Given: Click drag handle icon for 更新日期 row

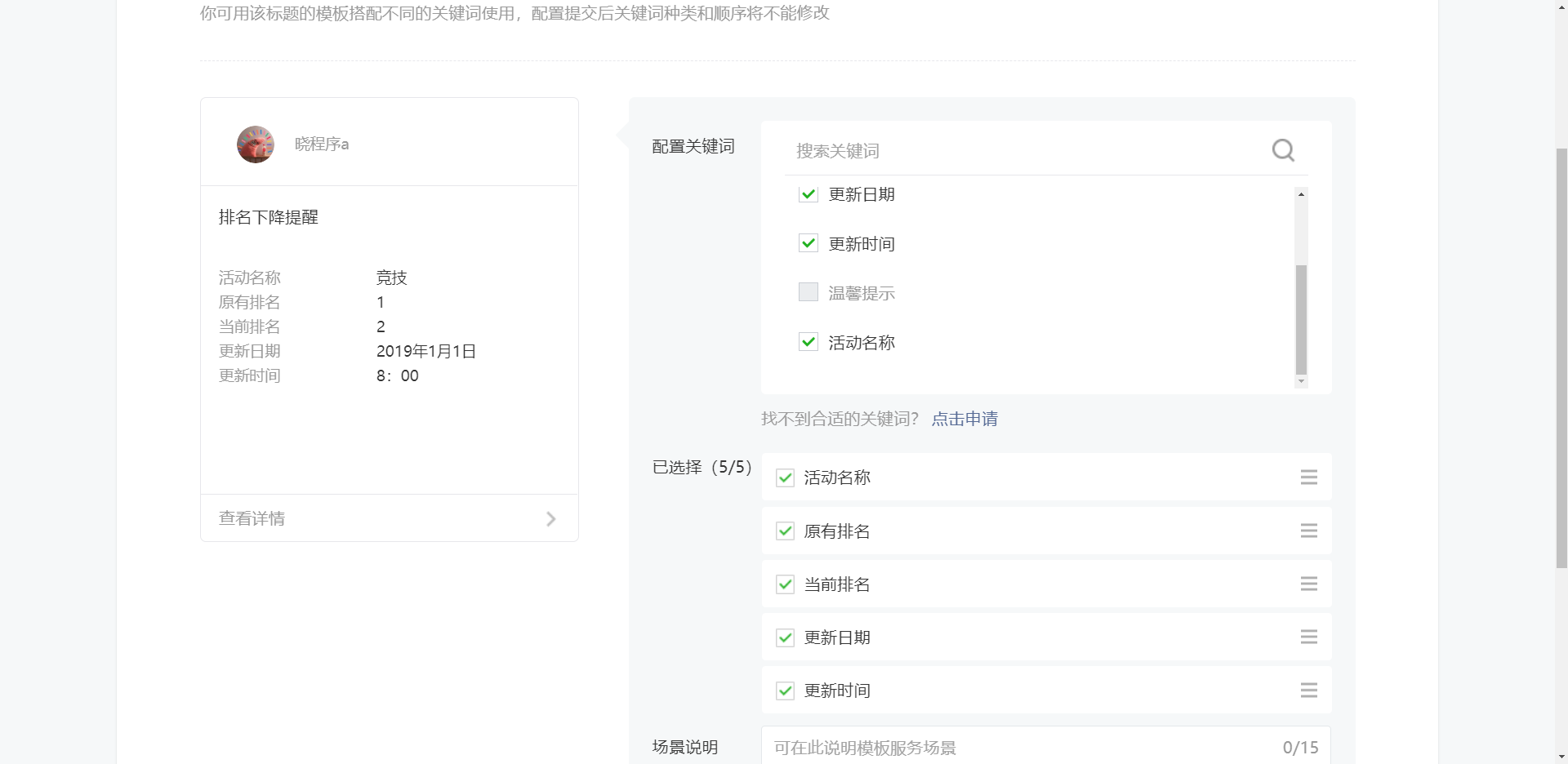Looking at the screenshot, I should click(1308, 637).
